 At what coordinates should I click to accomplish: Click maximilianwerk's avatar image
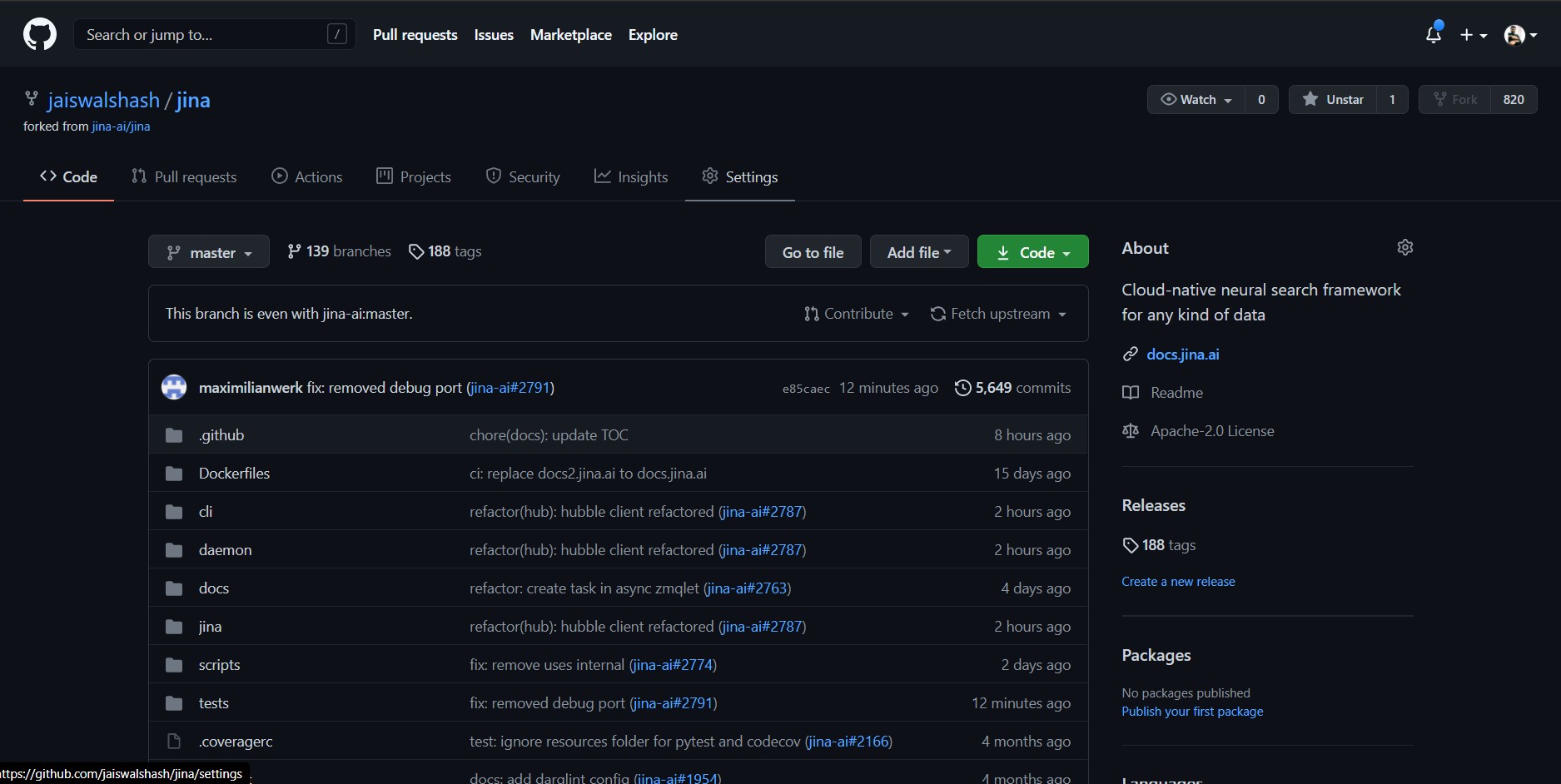point(174,387)
